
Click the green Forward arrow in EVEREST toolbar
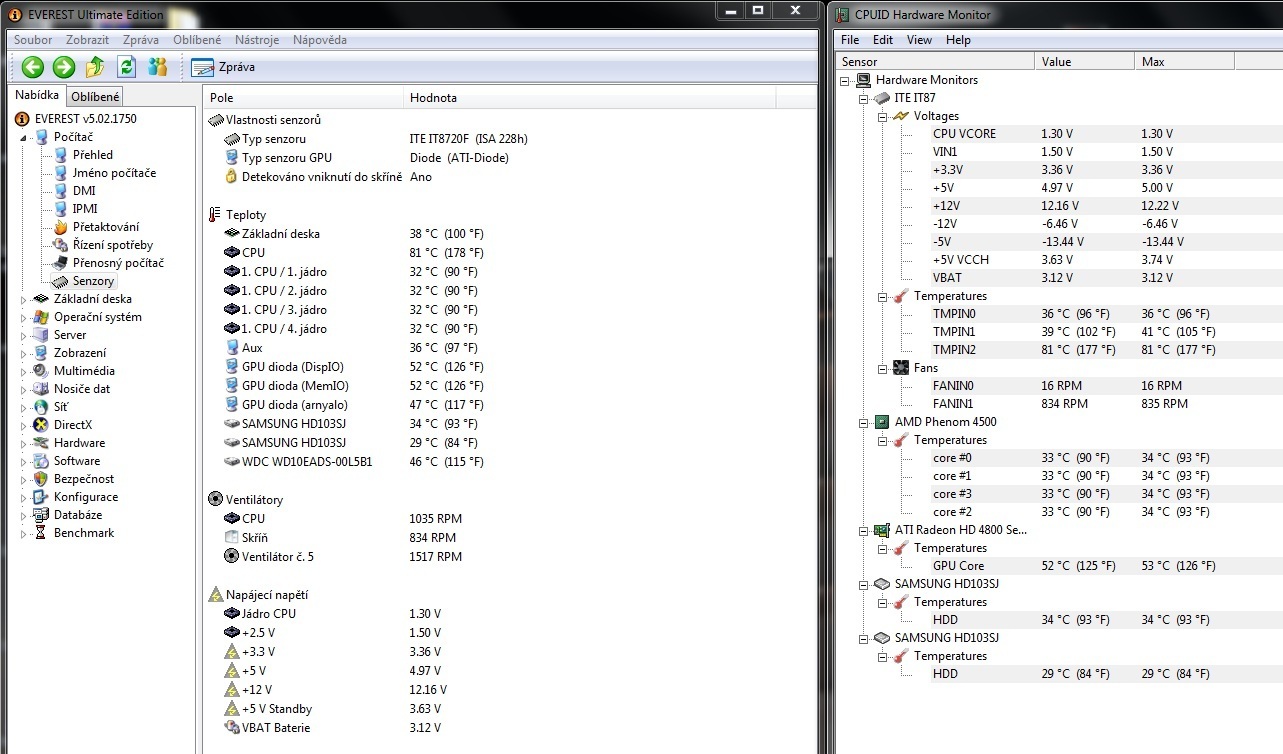(x=64, y=67)
